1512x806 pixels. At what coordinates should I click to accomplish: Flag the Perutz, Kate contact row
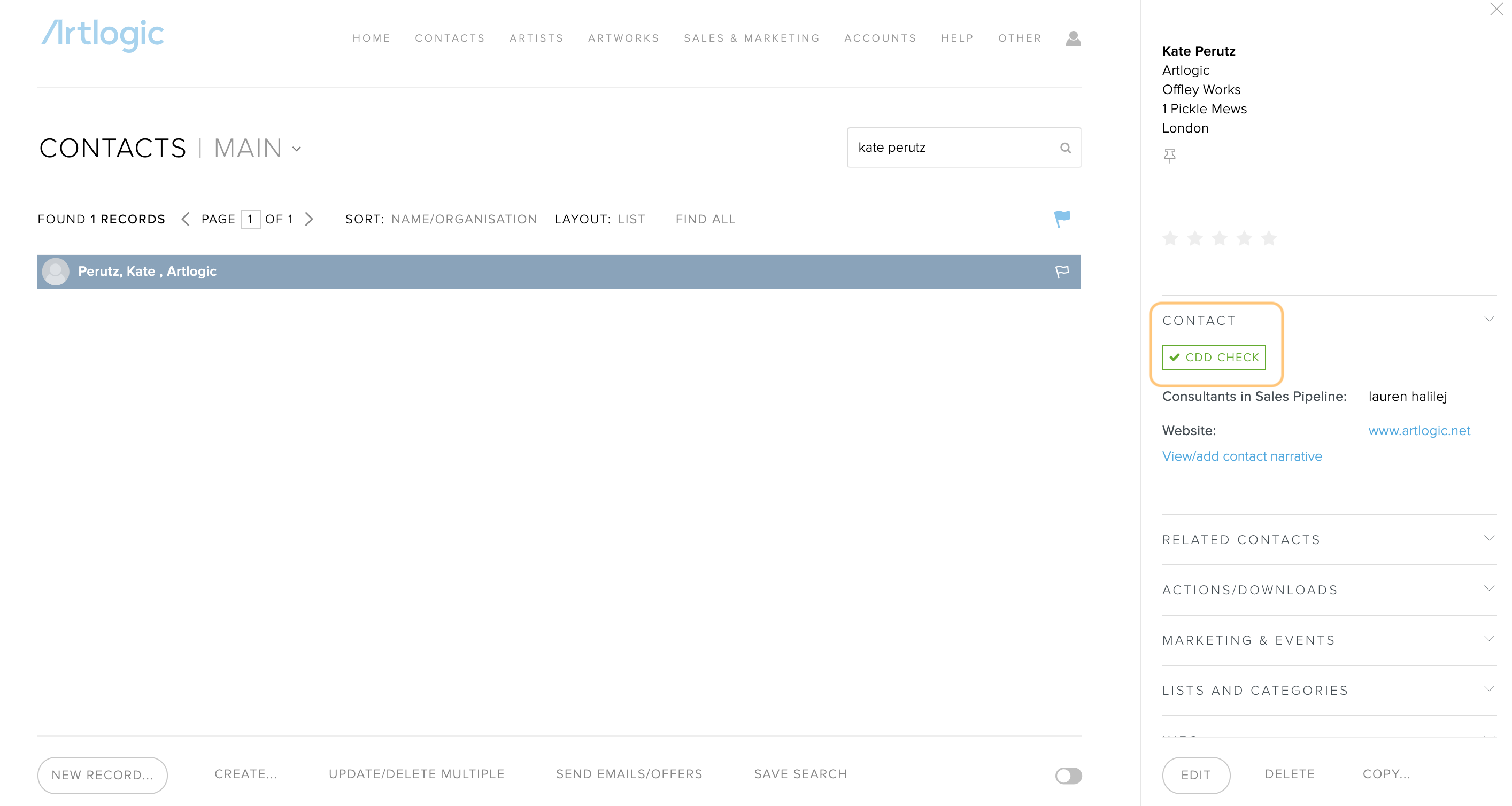point(1062,272)
